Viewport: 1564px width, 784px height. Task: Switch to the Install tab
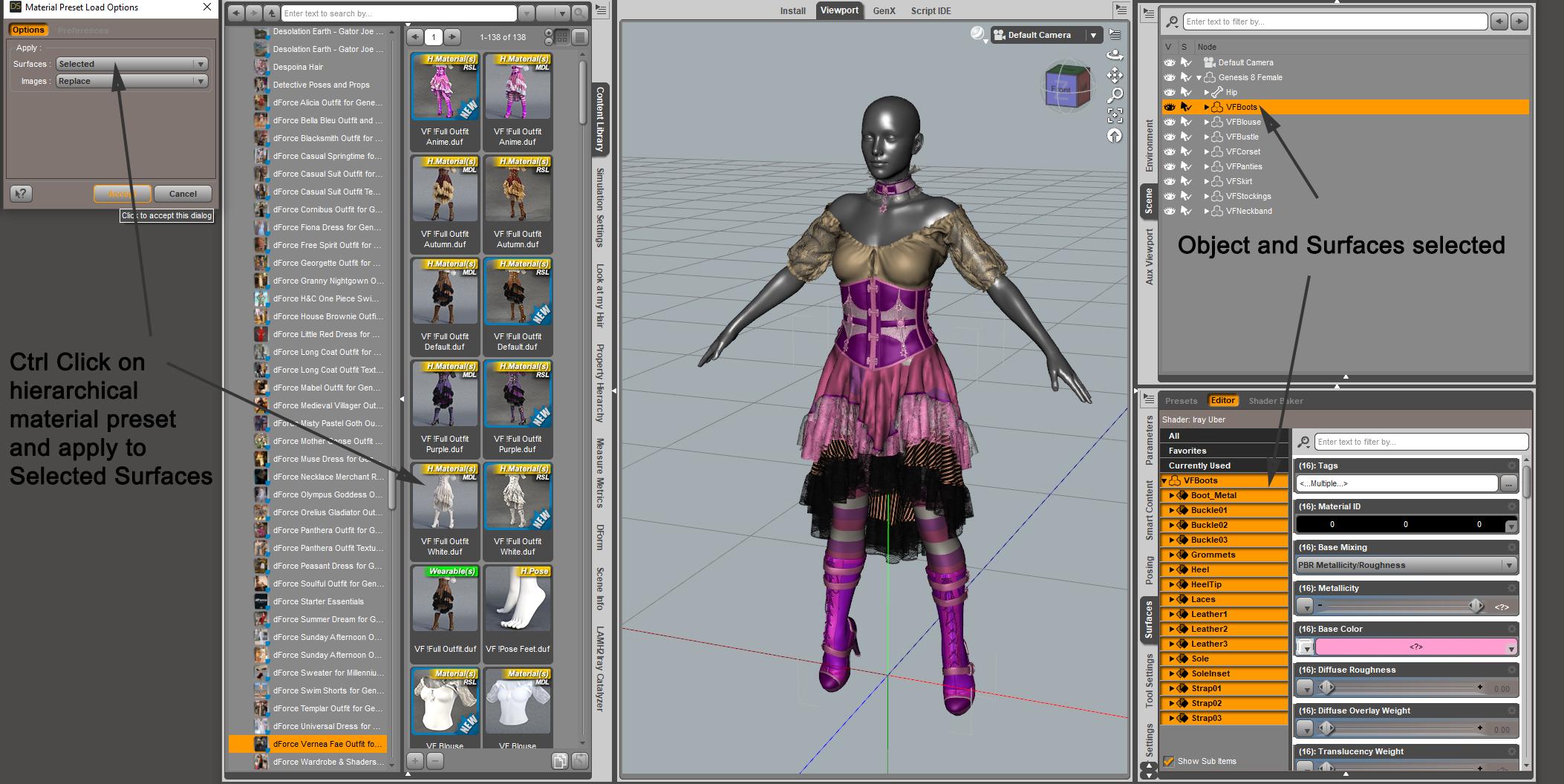coord(792,10)
